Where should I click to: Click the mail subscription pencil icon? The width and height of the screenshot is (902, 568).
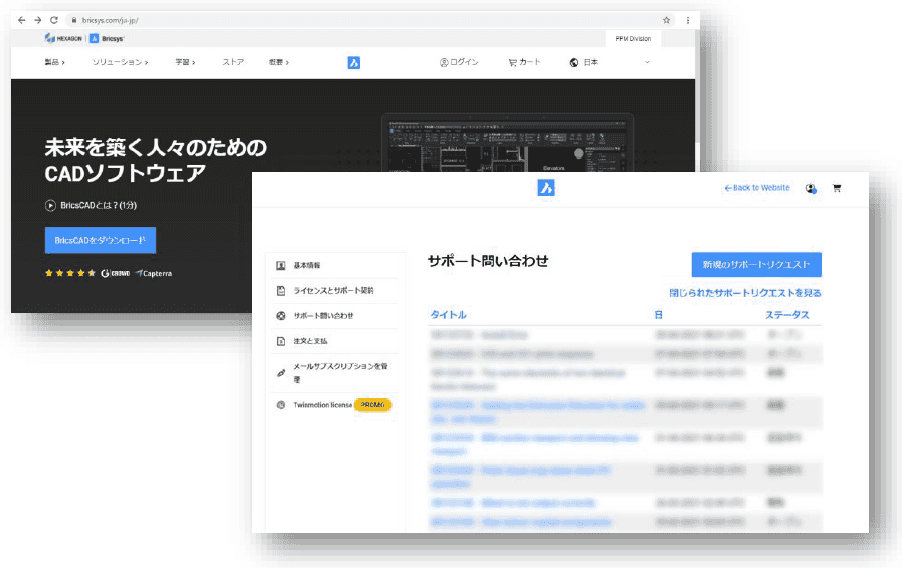(x=281, y=373)
